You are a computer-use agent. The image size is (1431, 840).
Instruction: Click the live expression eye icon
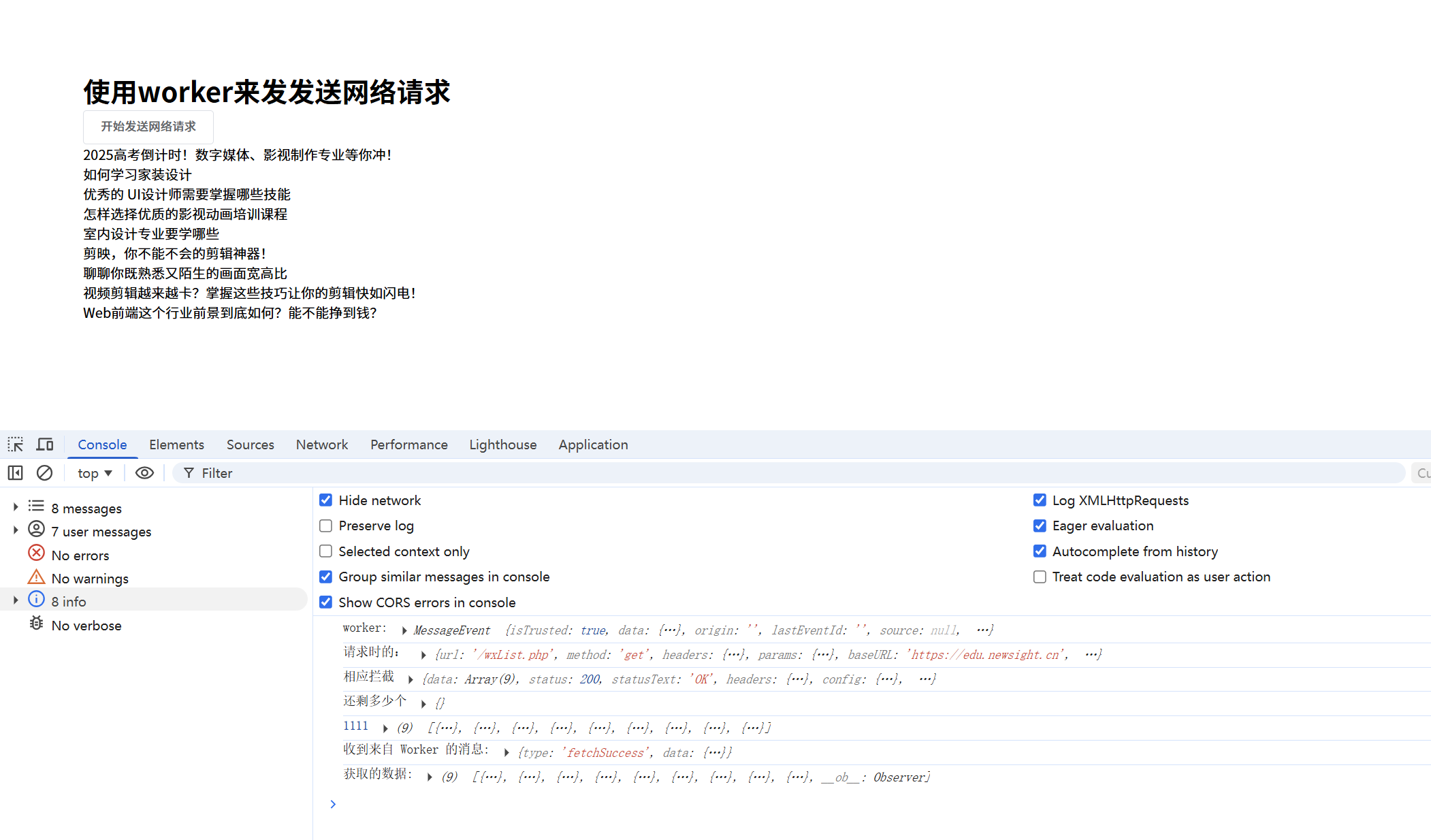(x=144, y=473)
